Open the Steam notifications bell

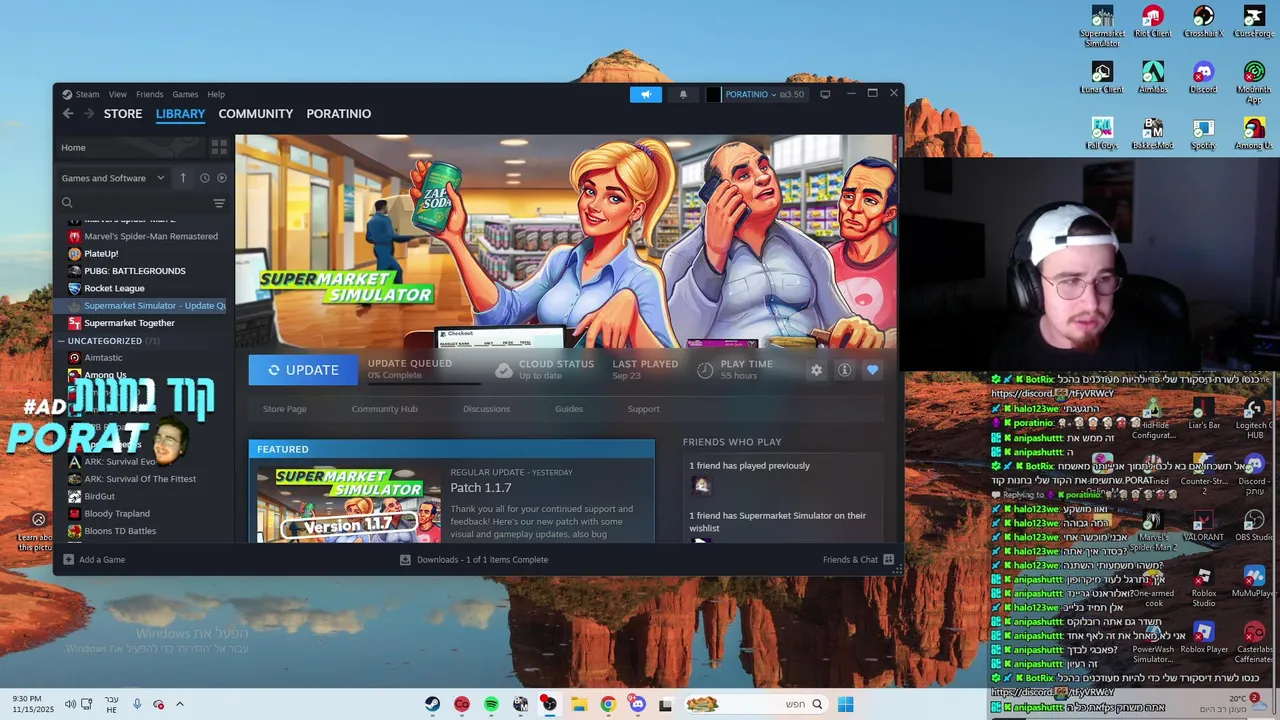(683, 94)
